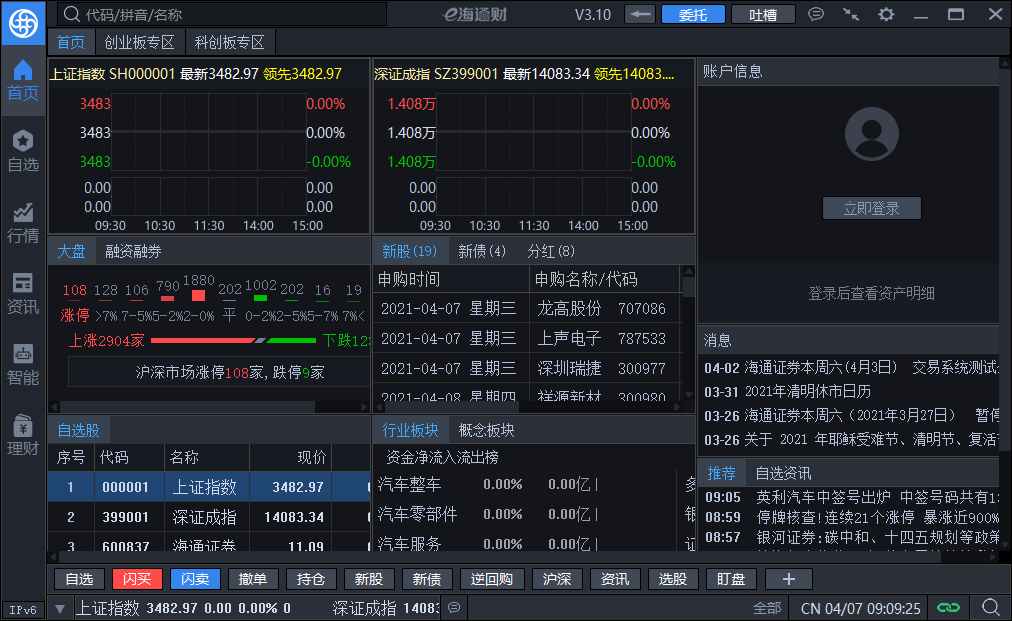Click the 持仓 positions button
Image resolution: width=1012 pixels, height=621 pixels.
(311, 579)
